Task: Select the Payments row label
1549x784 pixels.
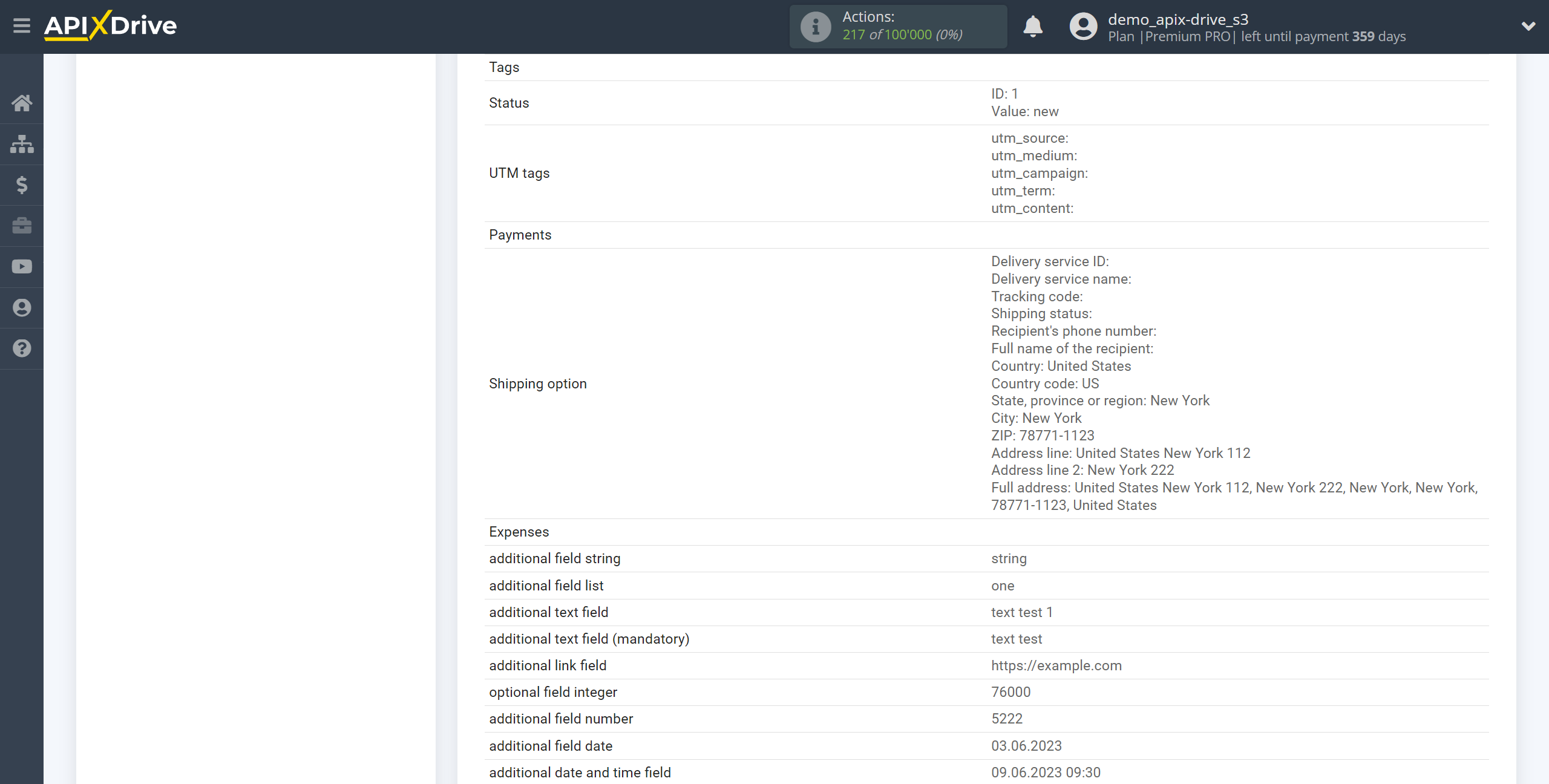Action: 520,235
